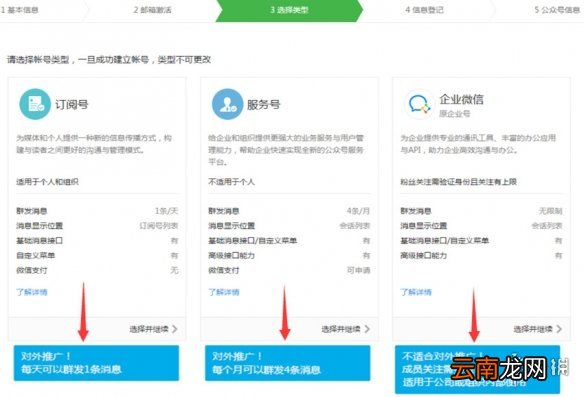Click the 企业微信 card title
The height and width of the screenshot is (397, 584).
pyautogui.click(x=461, y=99)
